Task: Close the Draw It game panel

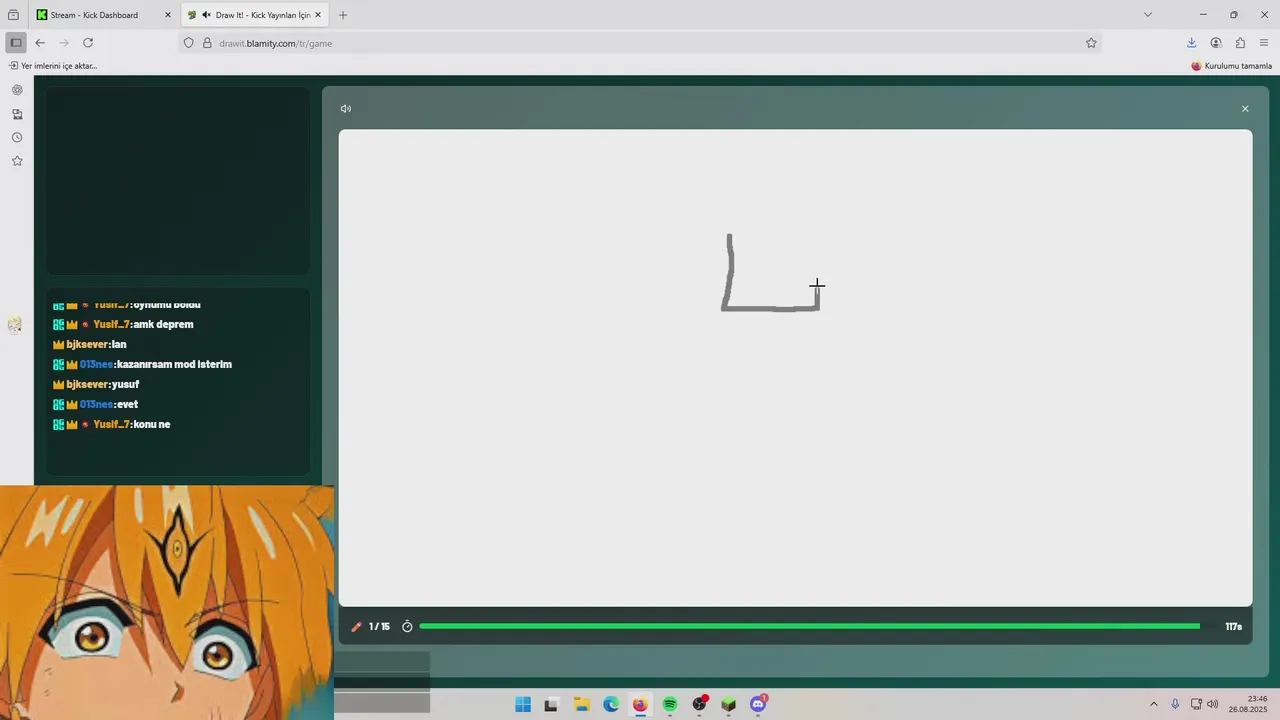Action: point(1245,109)
